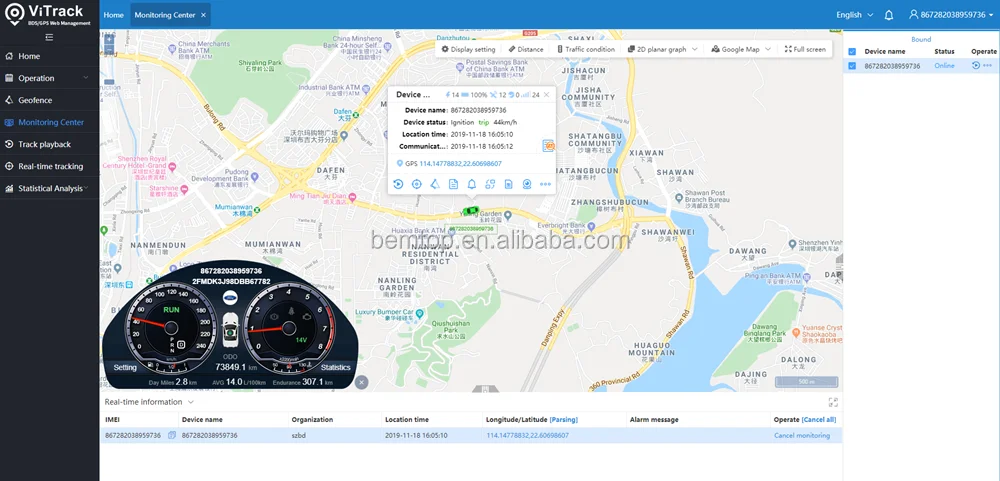Click the three-dot more icon in device popup

tap(545, 184)
